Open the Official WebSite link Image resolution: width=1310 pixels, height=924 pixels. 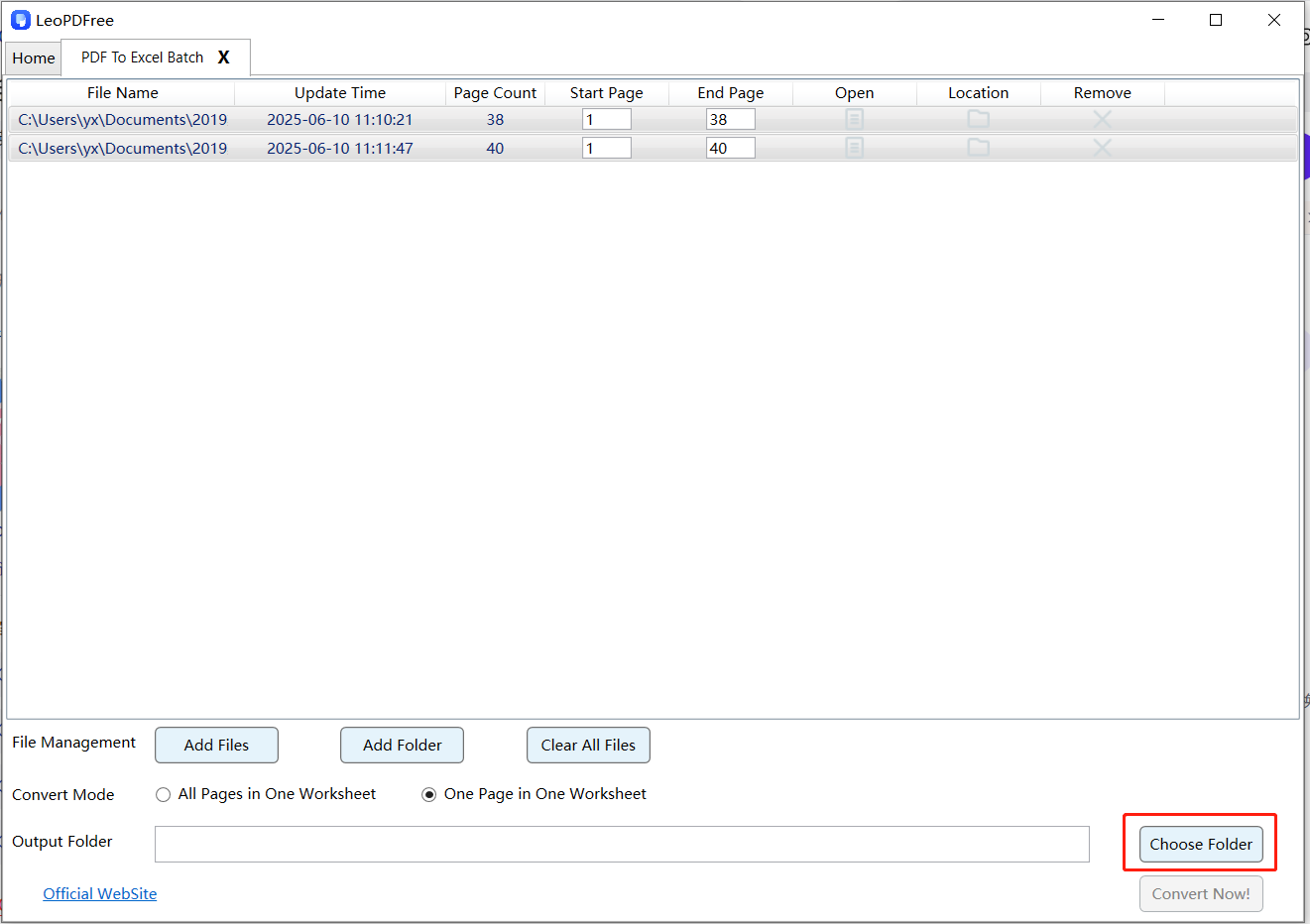(x=99, y=893)
